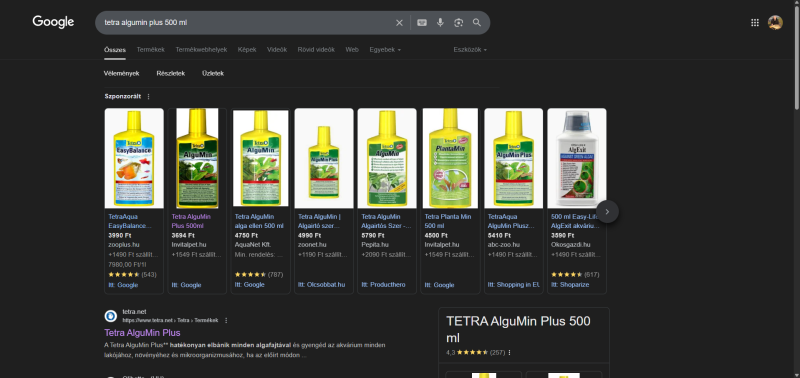800x378 pixels.
Task: Open the Google account avatar
Action: 775,22
